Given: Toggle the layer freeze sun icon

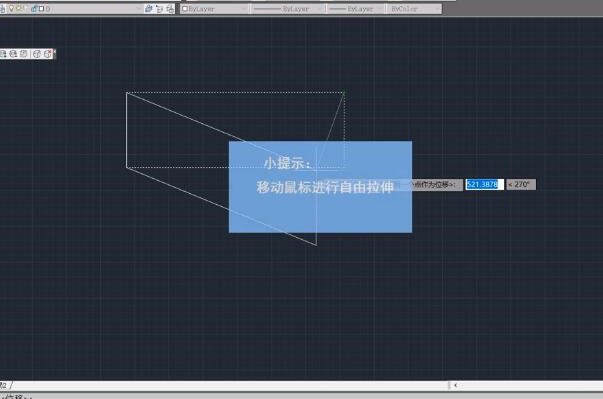Looking at the screenshot, I should (x=18, y=8).
